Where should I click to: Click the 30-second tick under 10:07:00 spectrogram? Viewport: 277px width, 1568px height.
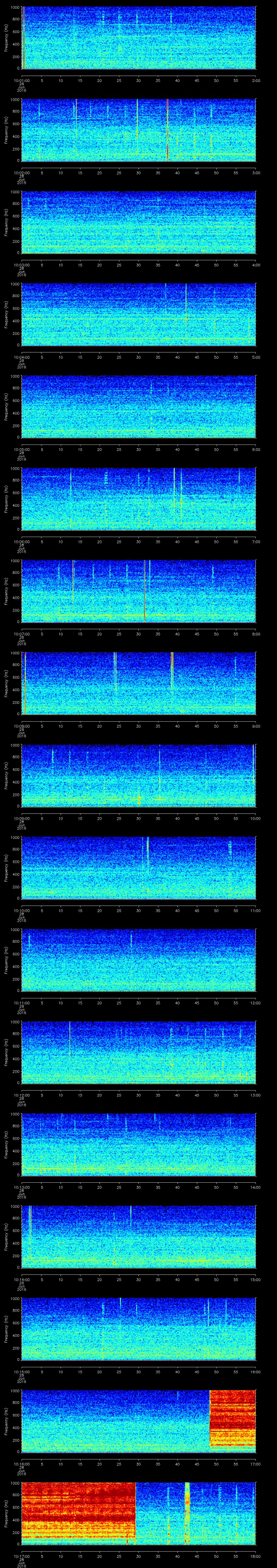click(139, 634)
